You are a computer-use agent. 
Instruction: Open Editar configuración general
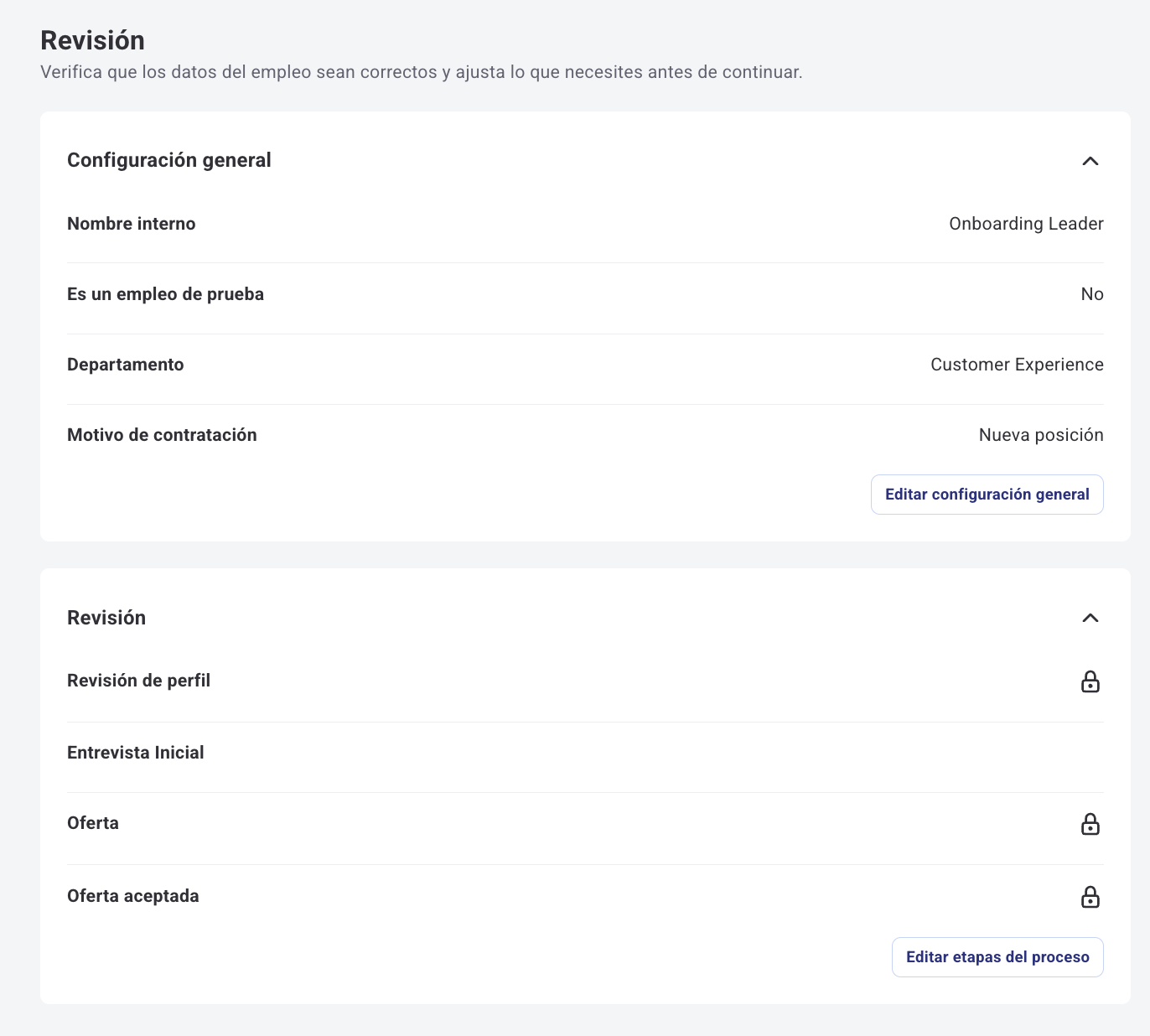(x=987, y=495)
